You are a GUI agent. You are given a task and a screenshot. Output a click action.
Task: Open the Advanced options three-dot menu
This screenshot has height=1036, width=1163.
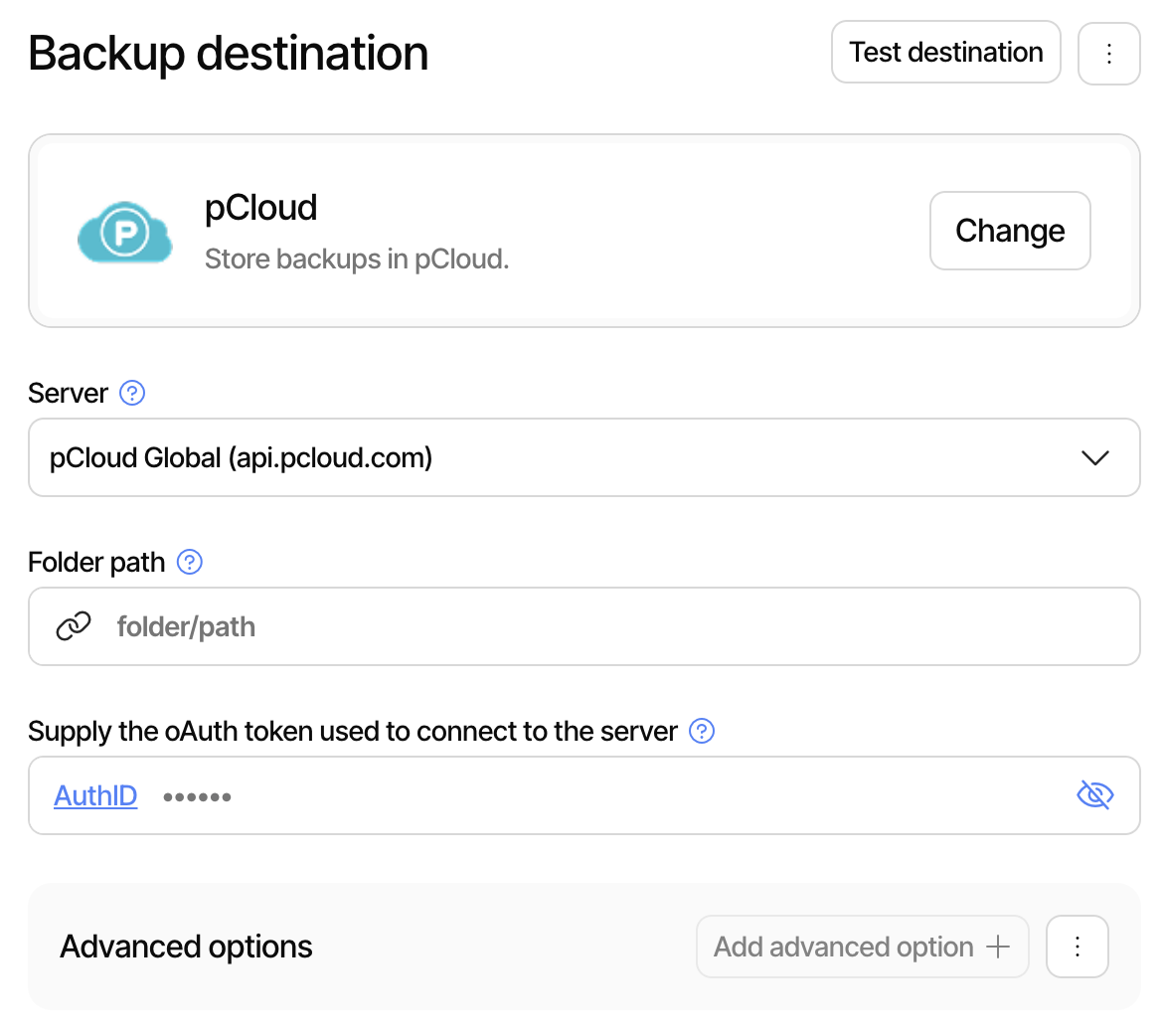1078,947
